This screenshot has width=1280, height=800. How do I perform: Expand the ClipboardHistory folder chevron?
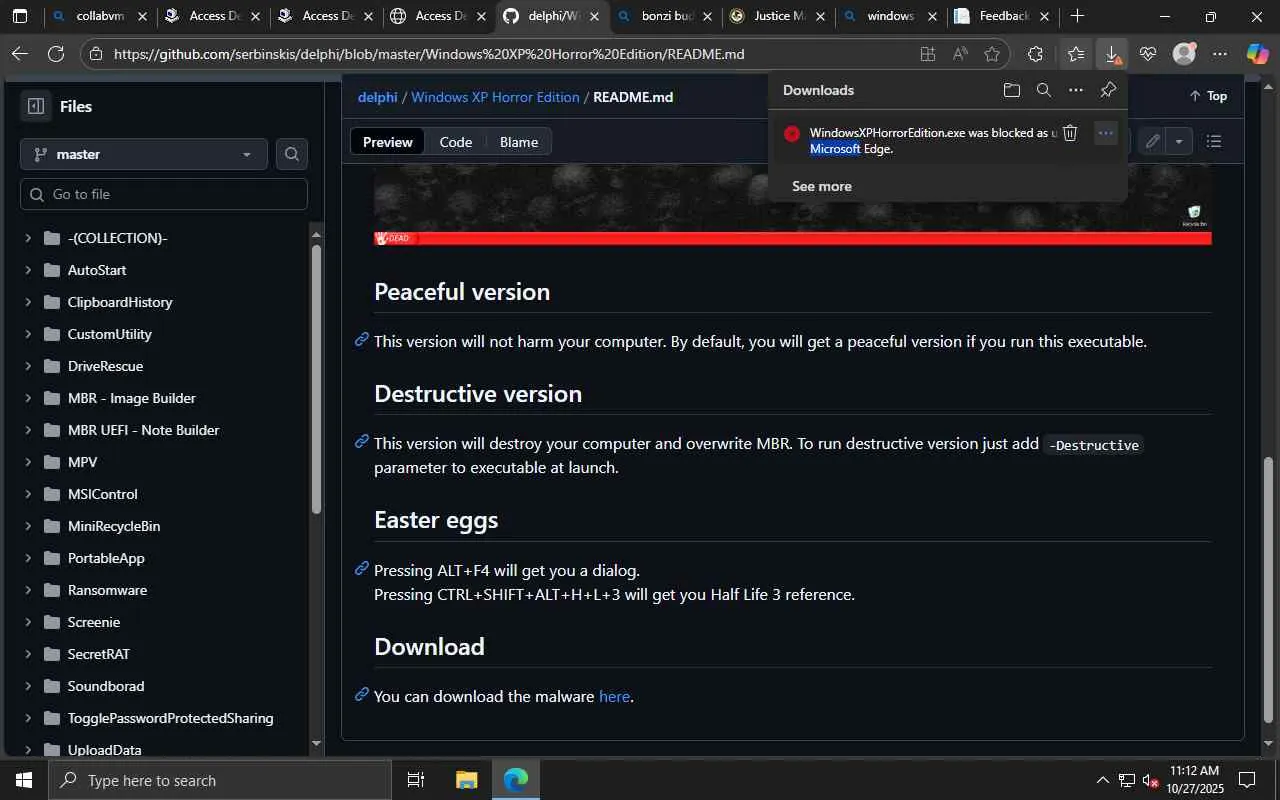click(28, 302)
